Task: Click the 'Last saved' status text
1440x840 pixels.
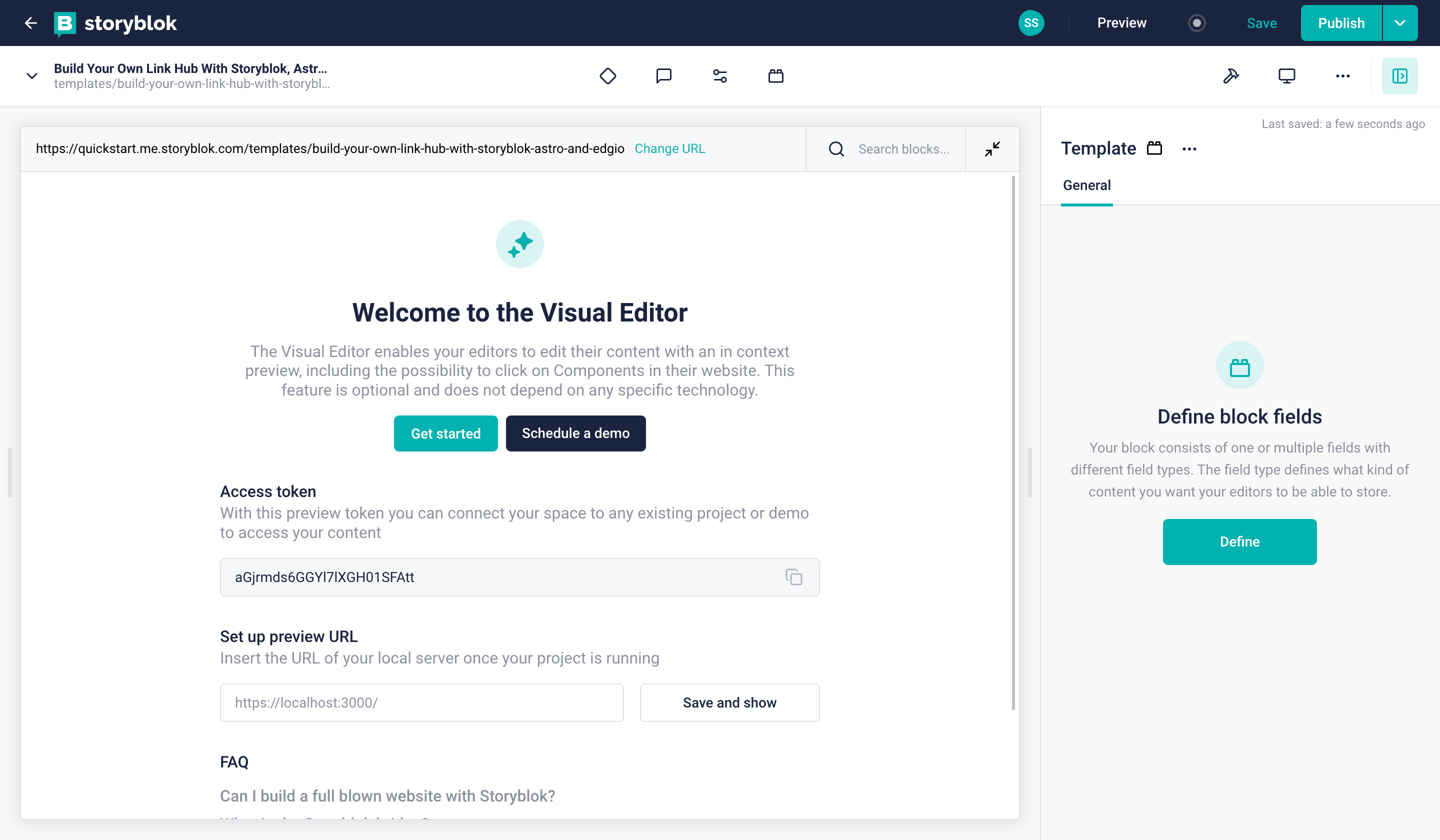Action: [1342, 124]
